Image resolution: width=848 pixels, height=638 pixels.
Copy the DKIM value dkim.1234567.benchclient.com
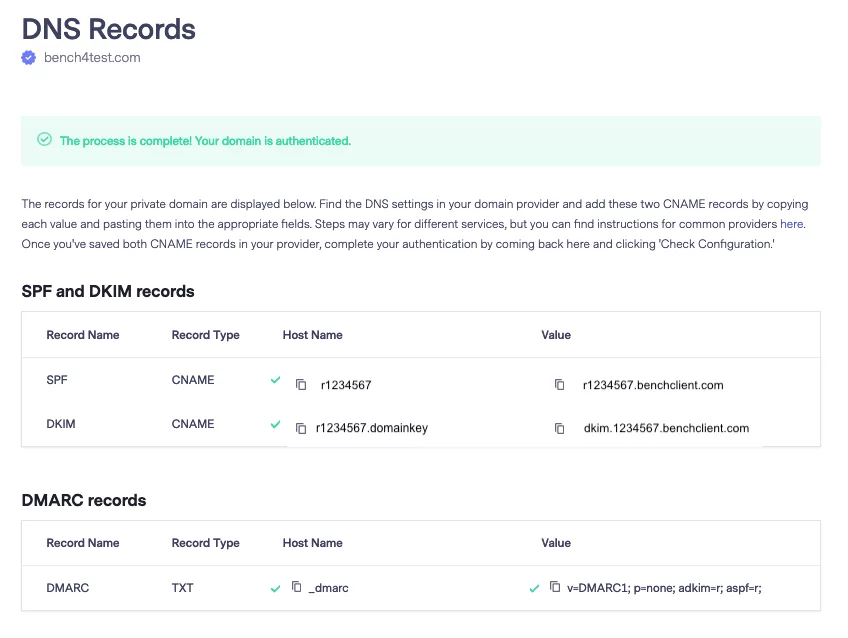560,429
